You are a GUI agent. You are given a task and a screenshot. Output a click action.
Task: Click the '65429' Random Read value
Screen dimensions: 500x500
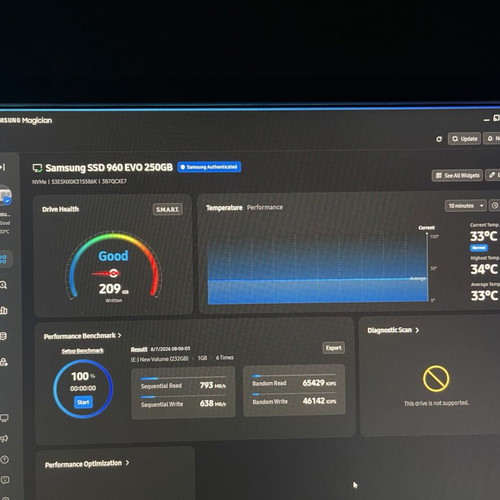(x=314, y=383)
